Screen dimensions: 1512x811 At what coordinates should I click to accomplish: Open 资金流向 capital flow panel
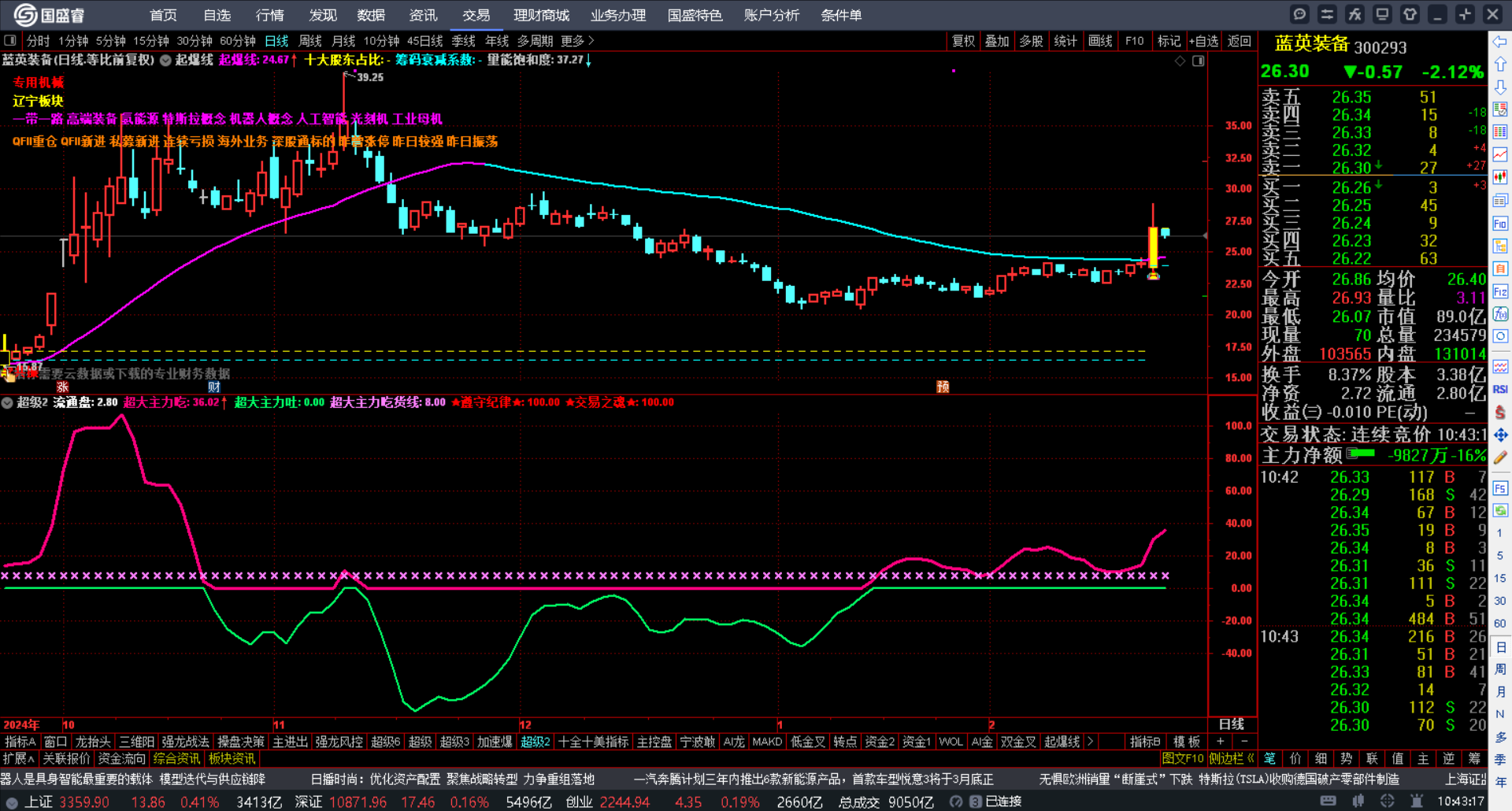pos(122,759)
